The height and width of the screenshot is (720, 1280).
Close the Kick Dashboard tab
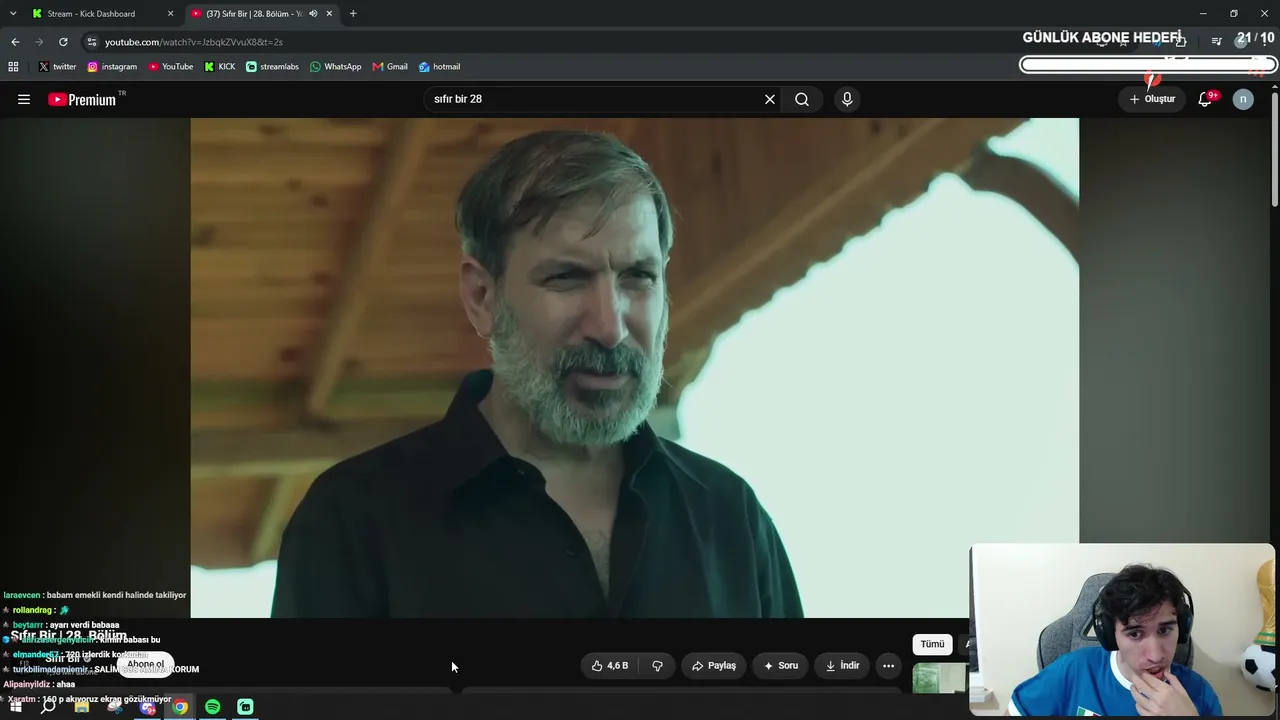(170, 14)
